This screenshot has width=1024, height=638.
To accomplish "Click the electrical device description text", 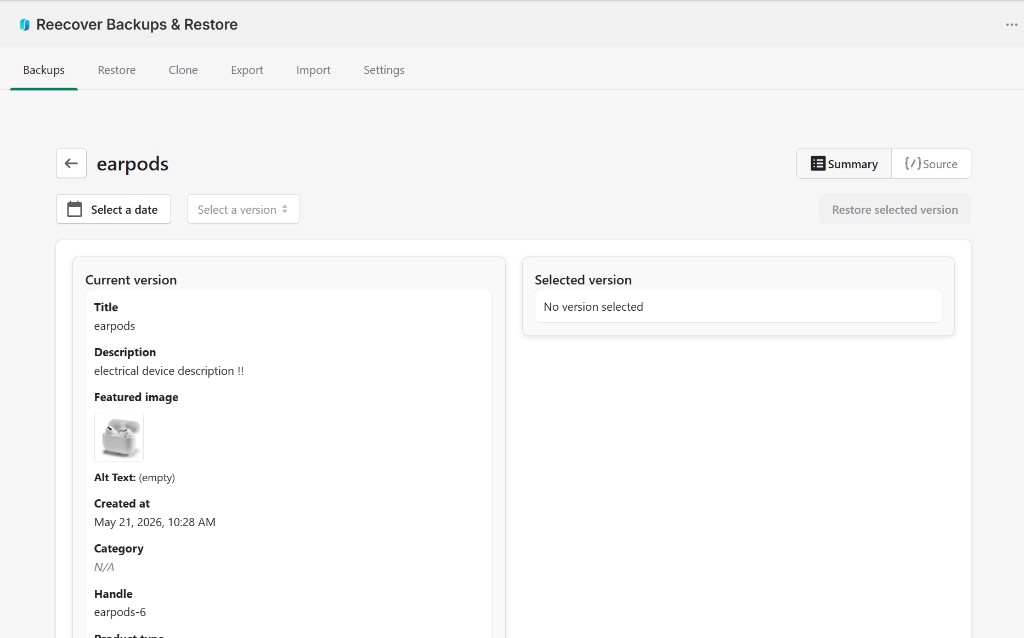I will point(169,371).
